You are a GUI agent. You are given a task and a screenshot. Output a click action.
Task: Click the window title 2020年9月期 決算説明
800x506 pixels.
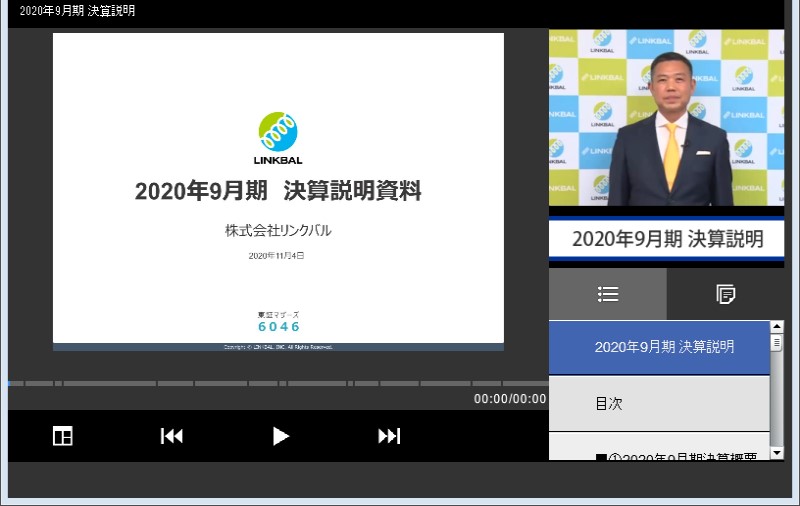(x=77, y=11)
